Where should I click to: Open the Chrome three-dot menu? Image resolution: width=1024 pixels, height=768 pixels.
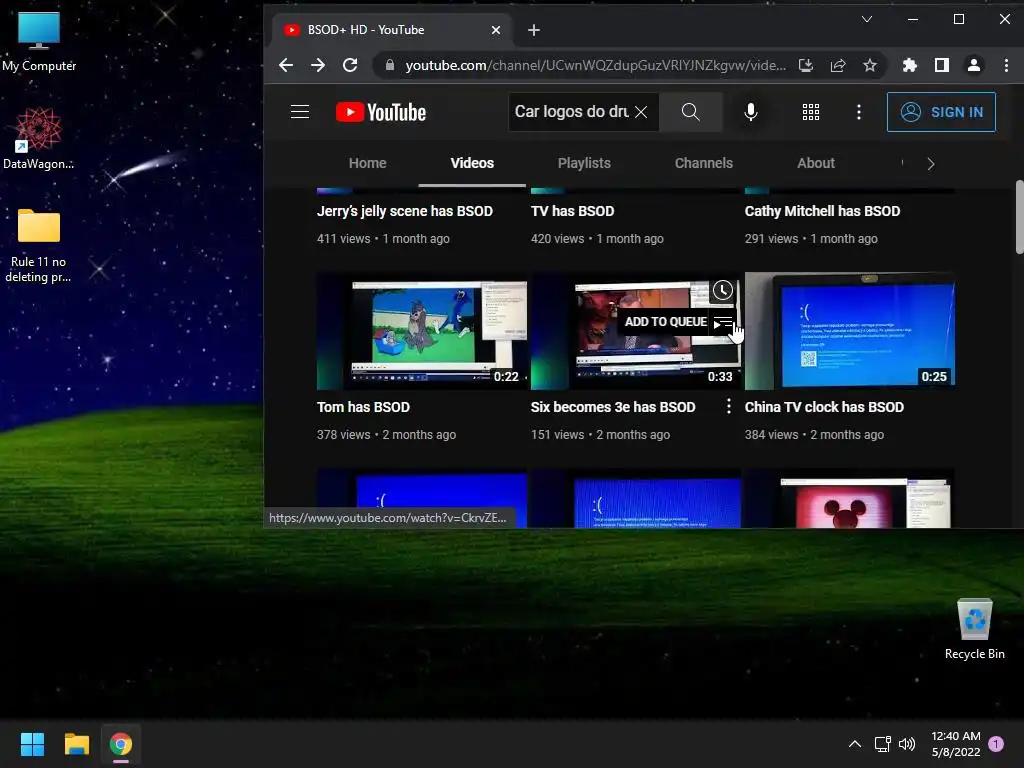[x=1006, y=65]
